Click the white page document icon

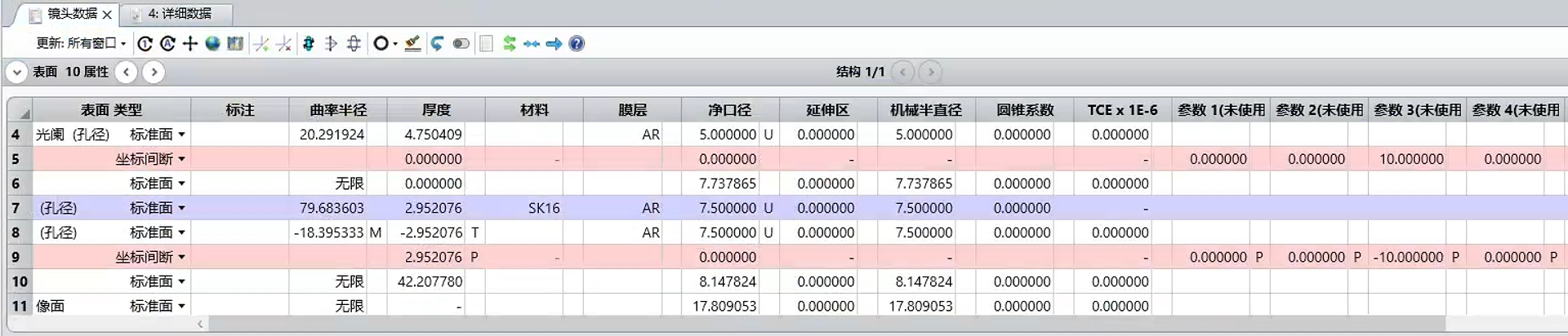[x=486, y=44]
